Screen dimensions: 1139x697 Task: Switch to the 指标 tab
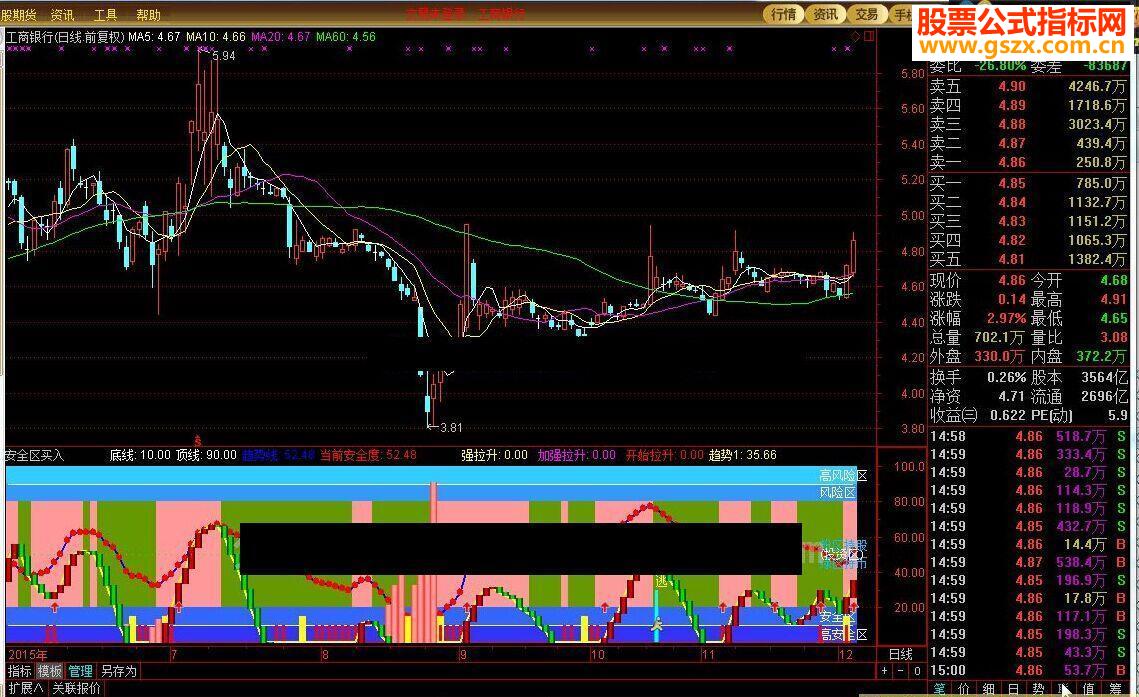[x=20, y=671]
